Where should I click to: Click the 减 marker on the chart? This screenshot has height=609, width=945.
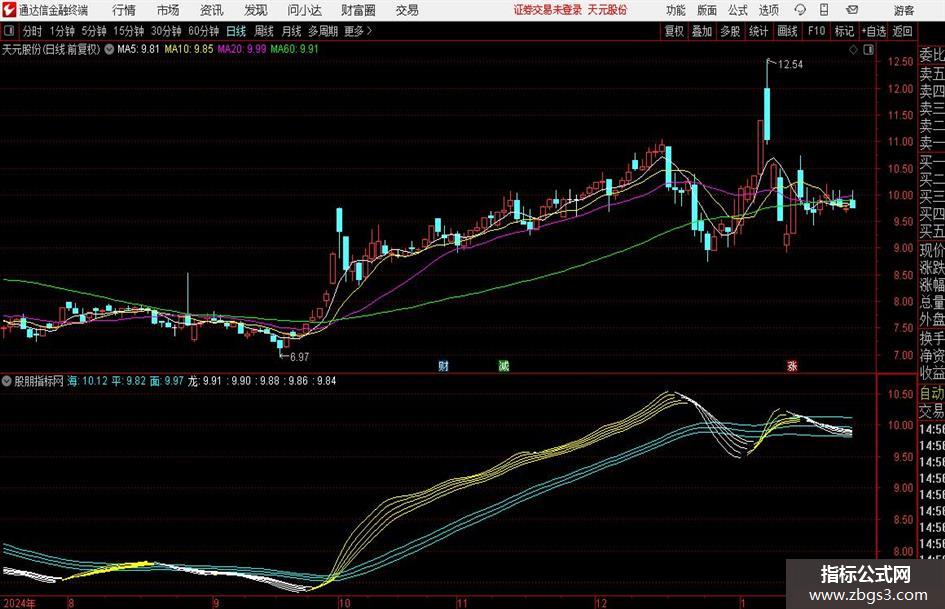[x=504, y=365]
